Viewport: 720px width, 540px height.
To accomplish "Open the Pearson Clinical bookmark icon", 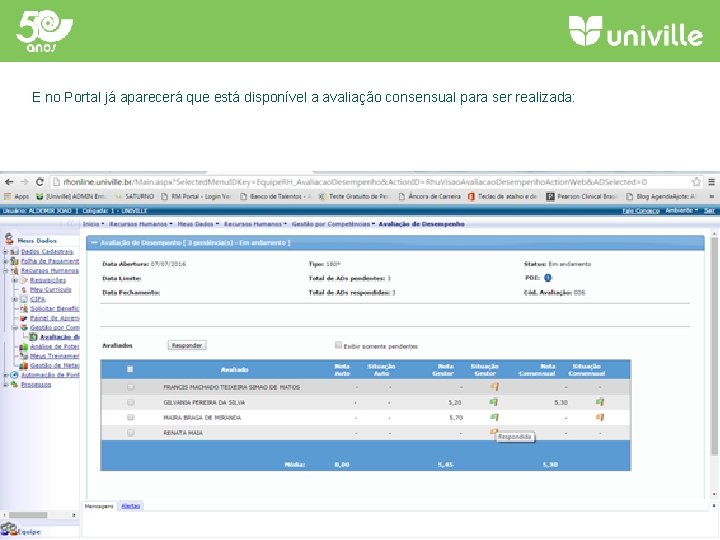I will tap(550, 197).
